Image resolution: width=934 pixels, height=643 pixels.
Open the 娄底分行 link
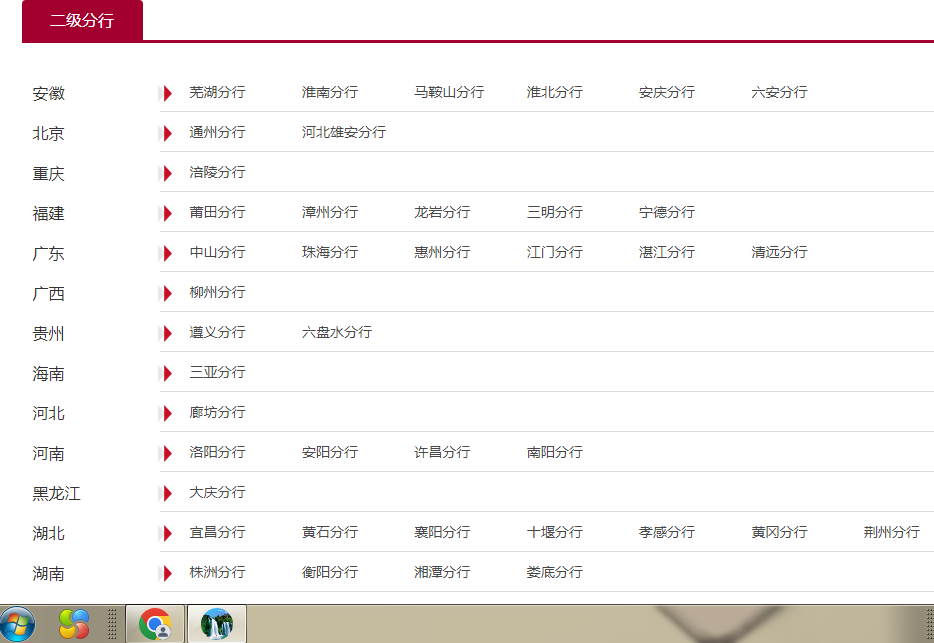pos(555,572)
